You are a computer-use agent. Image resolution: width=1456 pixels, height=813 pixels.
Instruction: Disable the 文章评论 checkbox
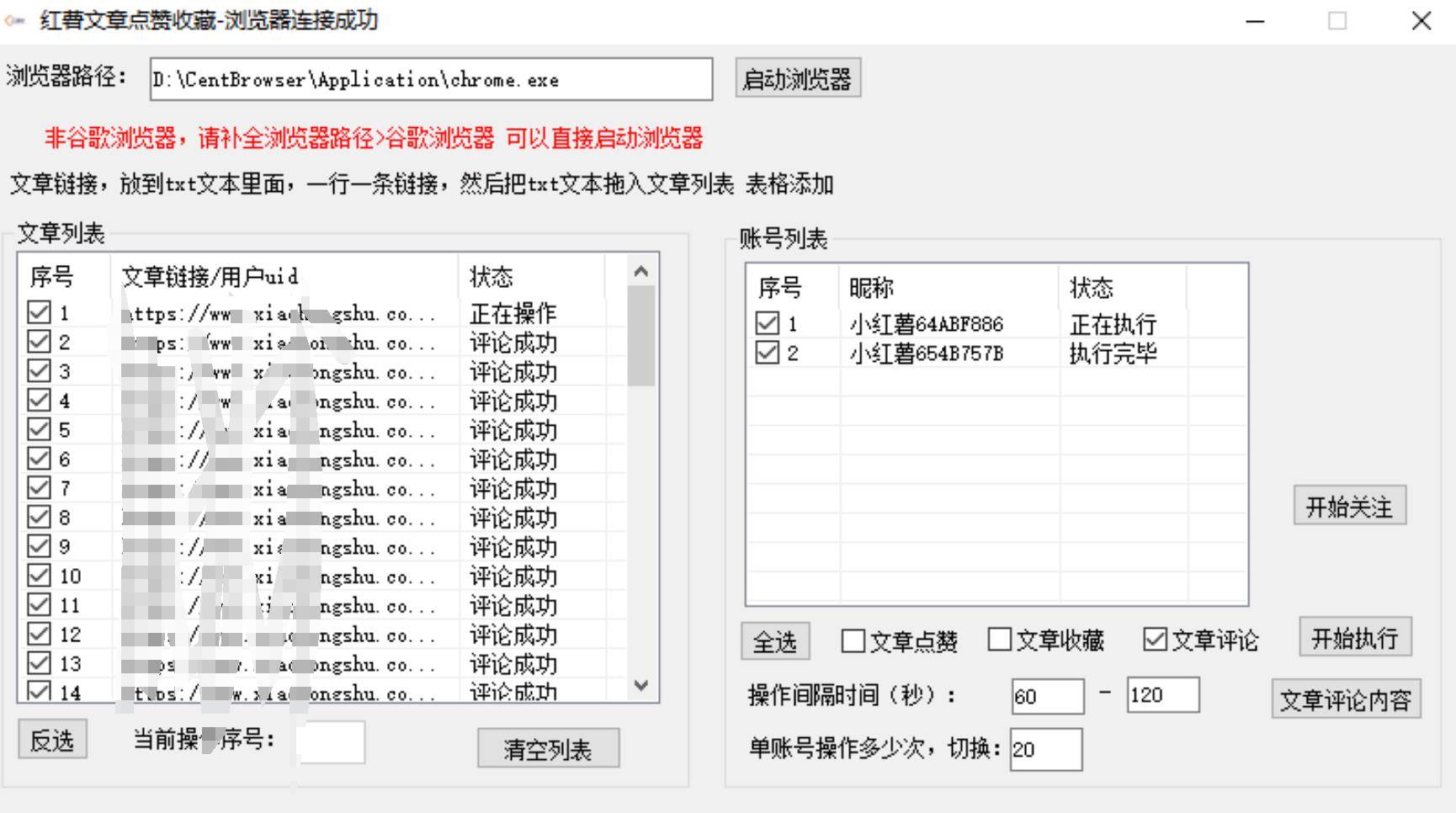(x=1156, y=640)
